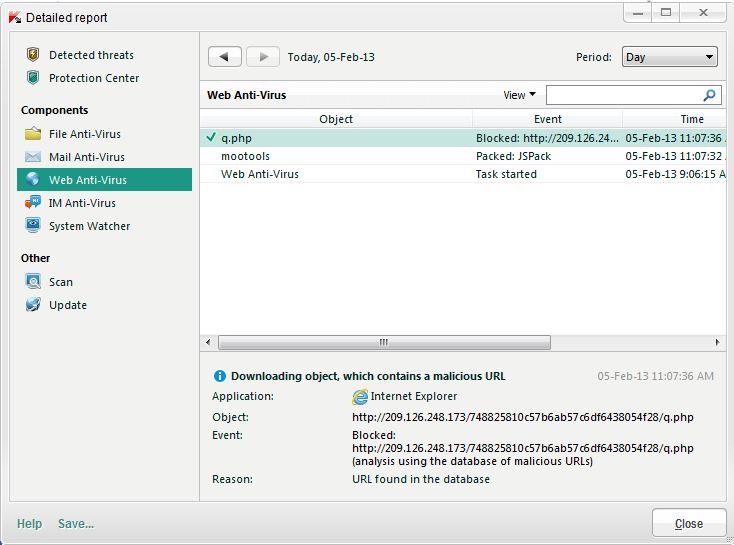The image size is (734, 545).
Task: Select IM Anti-Virus component
Action: [x=82, y=203]
